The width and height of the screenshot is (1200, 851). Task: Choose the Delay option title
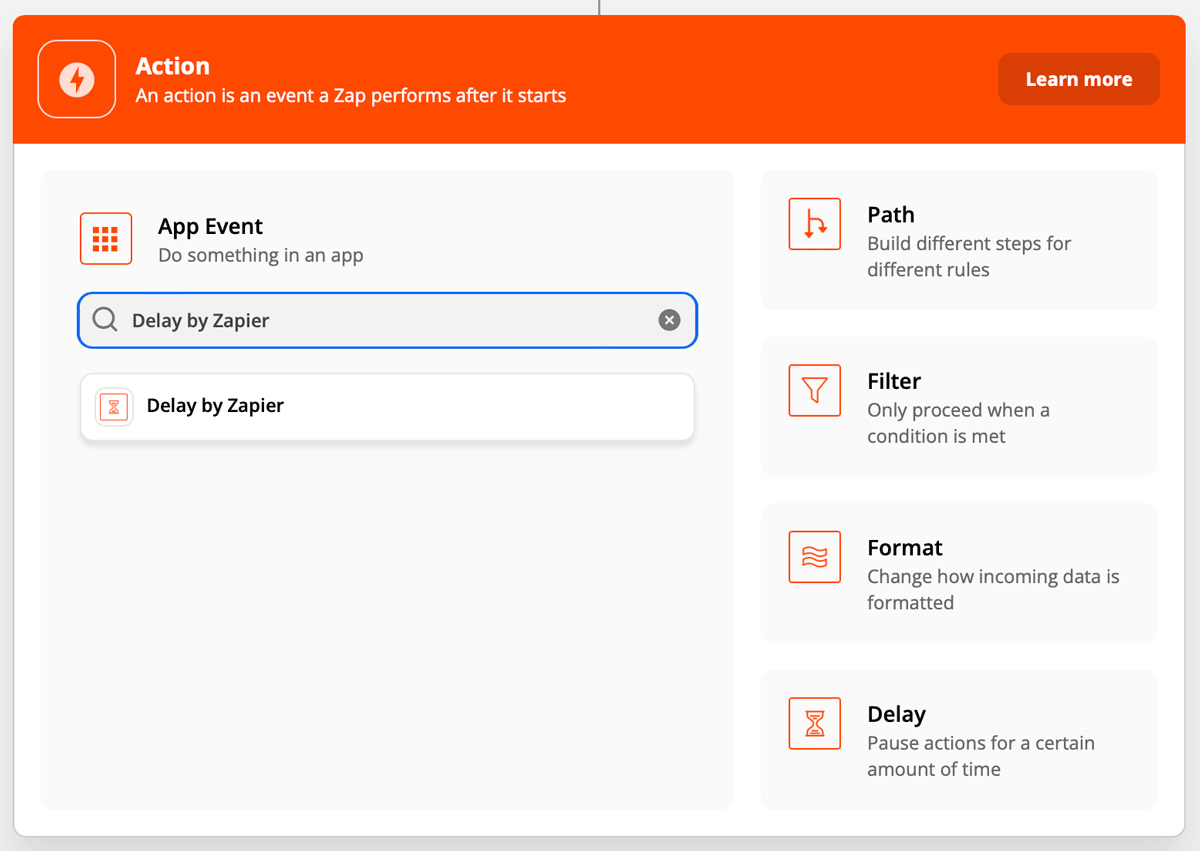897,714
